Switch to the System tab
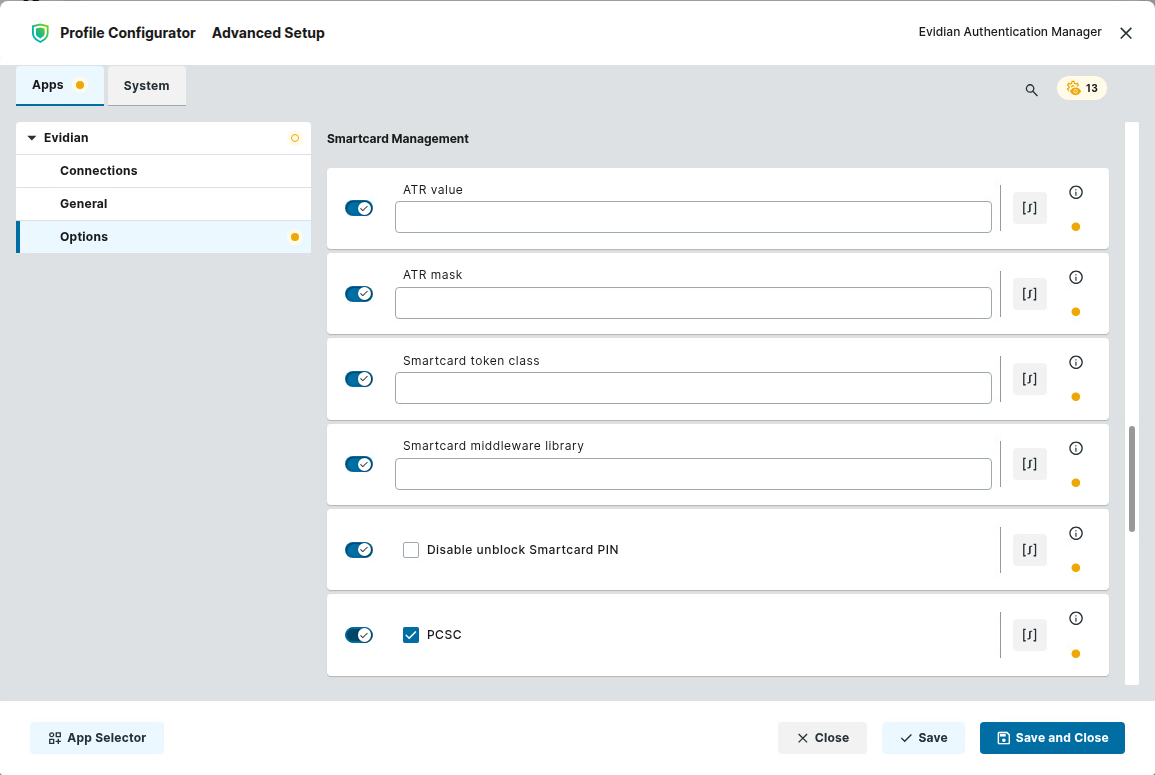 (147, 85)
